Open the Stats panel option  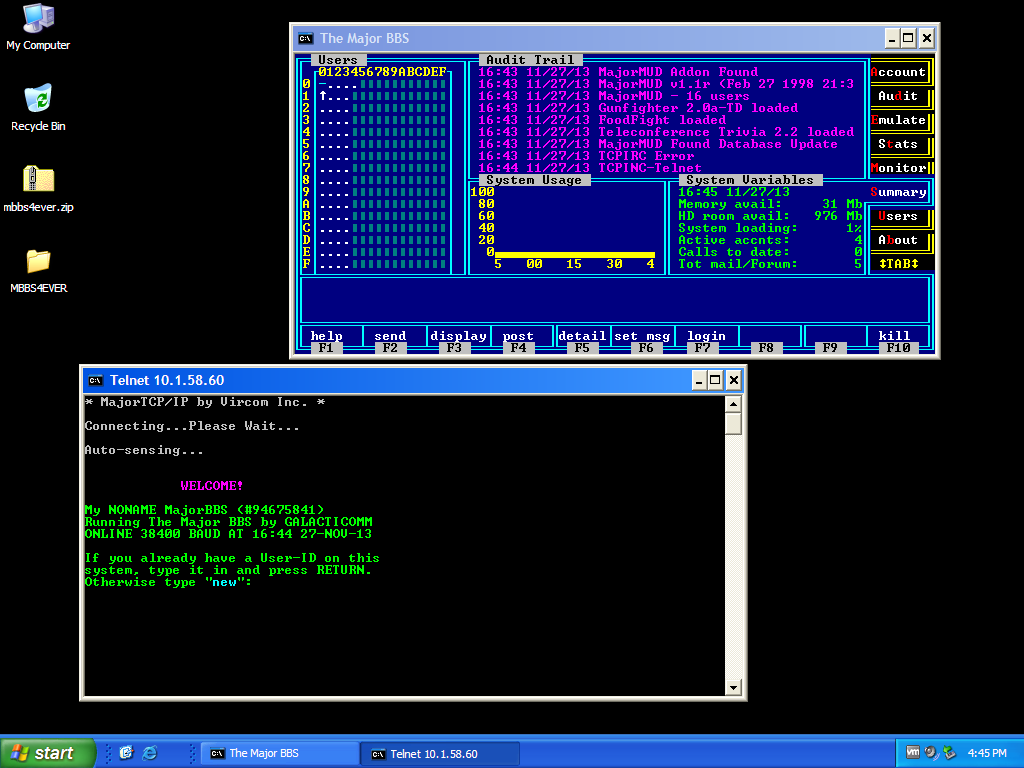(898, 144)
